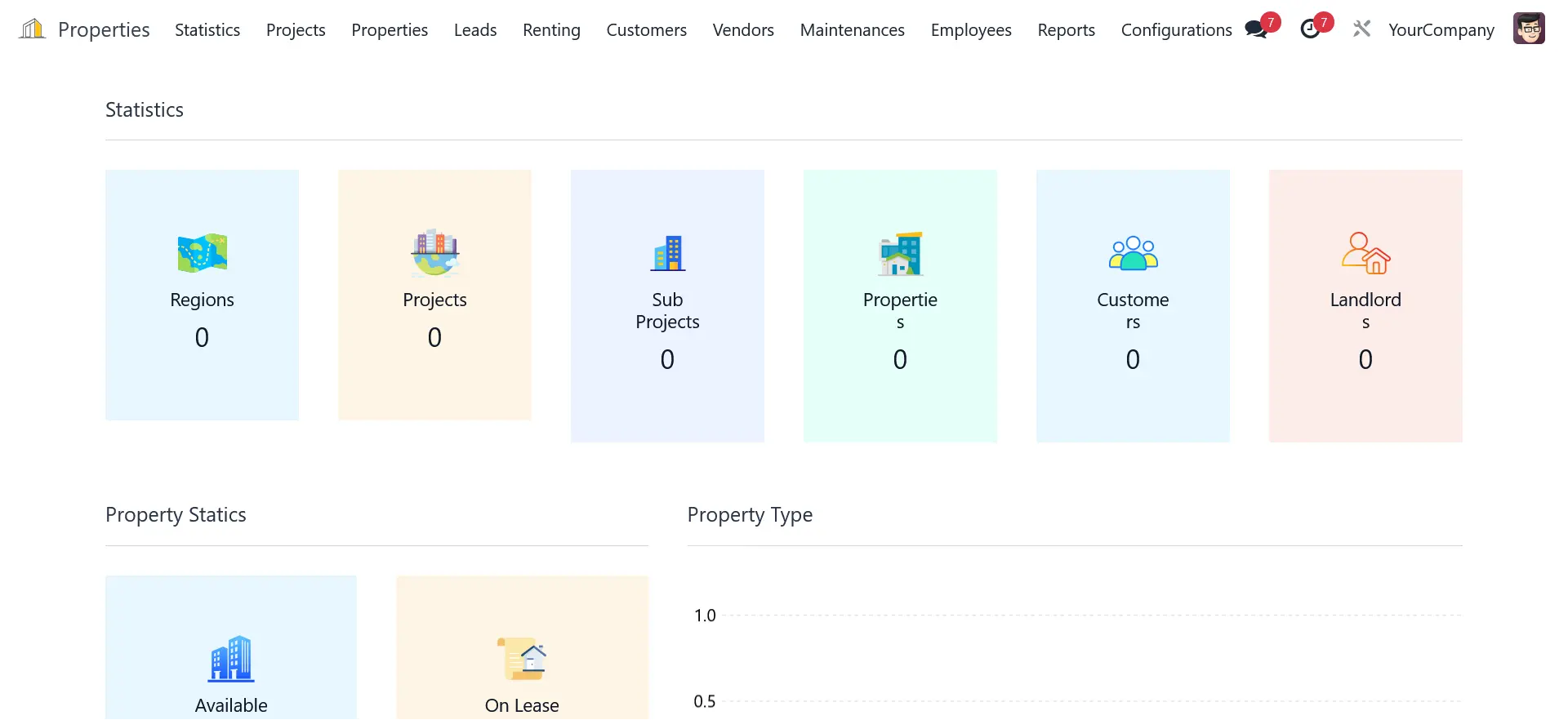Open the Configurations menu
1568x720 pixels.
pyautogui.click(x=1176, y=30)
